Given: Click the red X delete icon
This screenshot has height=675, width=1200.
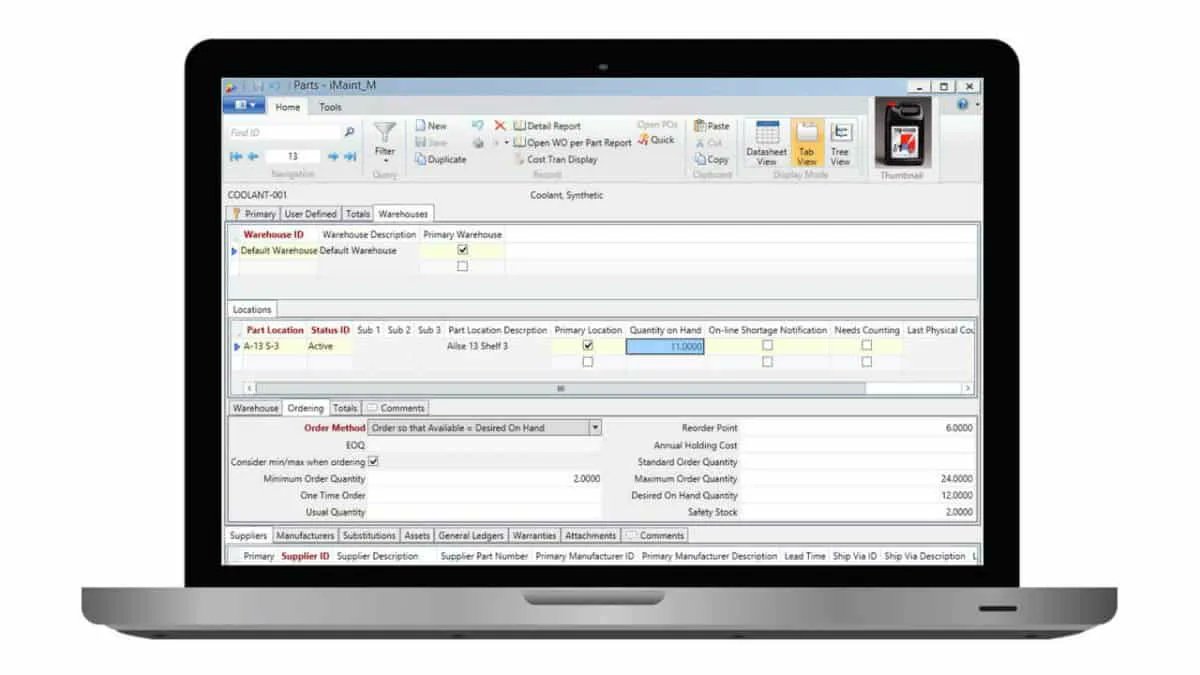Looking at the screenshot, I should [x=500, y=126].
